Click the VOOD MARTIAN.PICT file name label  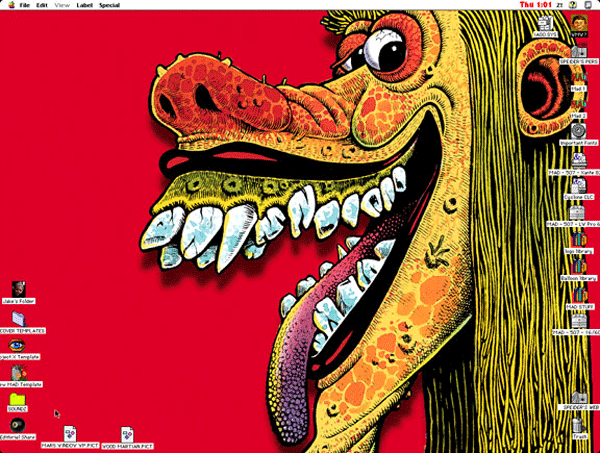click(x=127, y=446)
